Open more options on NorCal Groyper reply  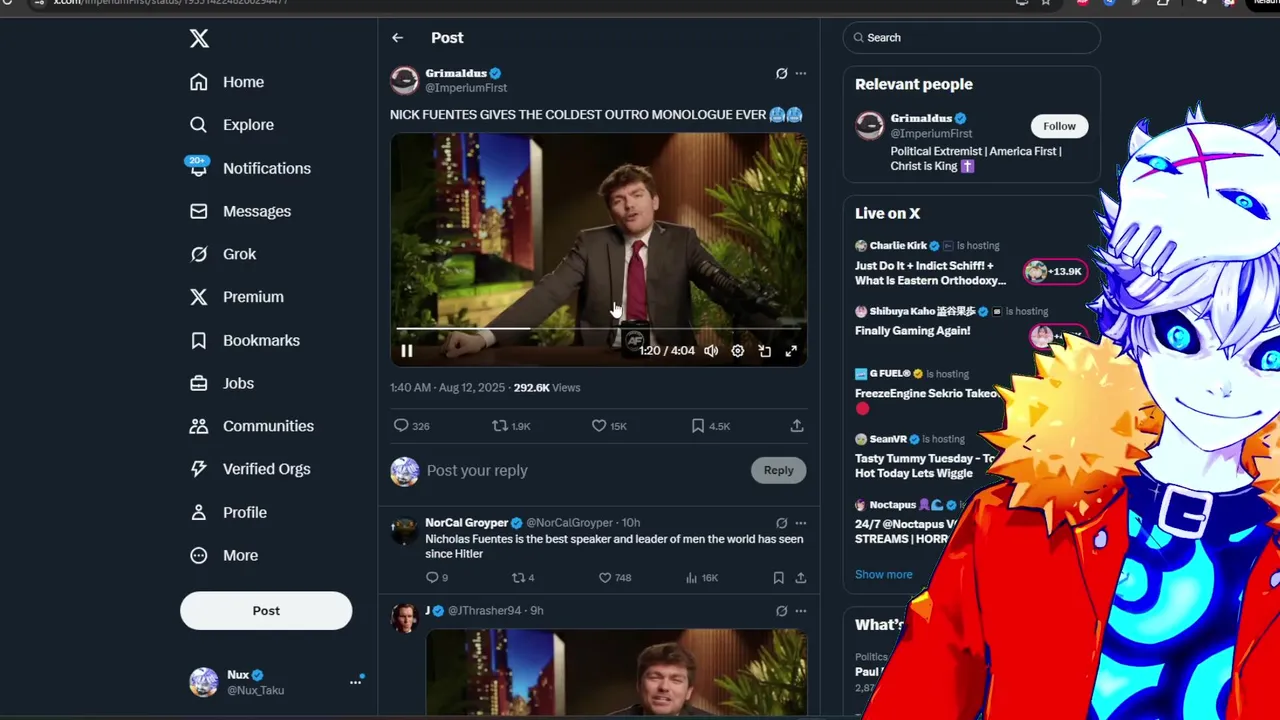(x=800, y=522)
